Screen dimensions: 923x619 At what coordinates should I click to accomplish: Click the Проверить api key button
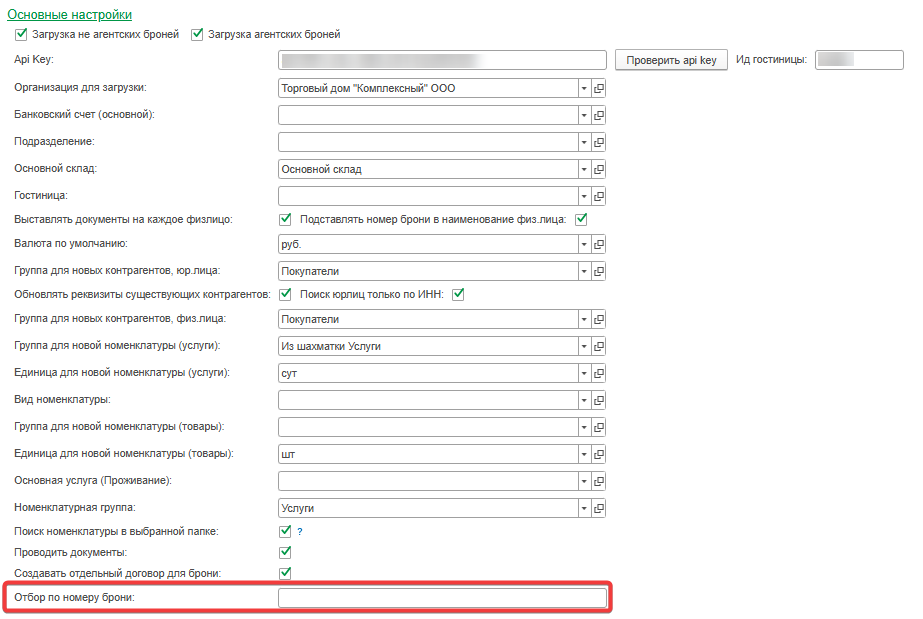(x=671, y=60)
